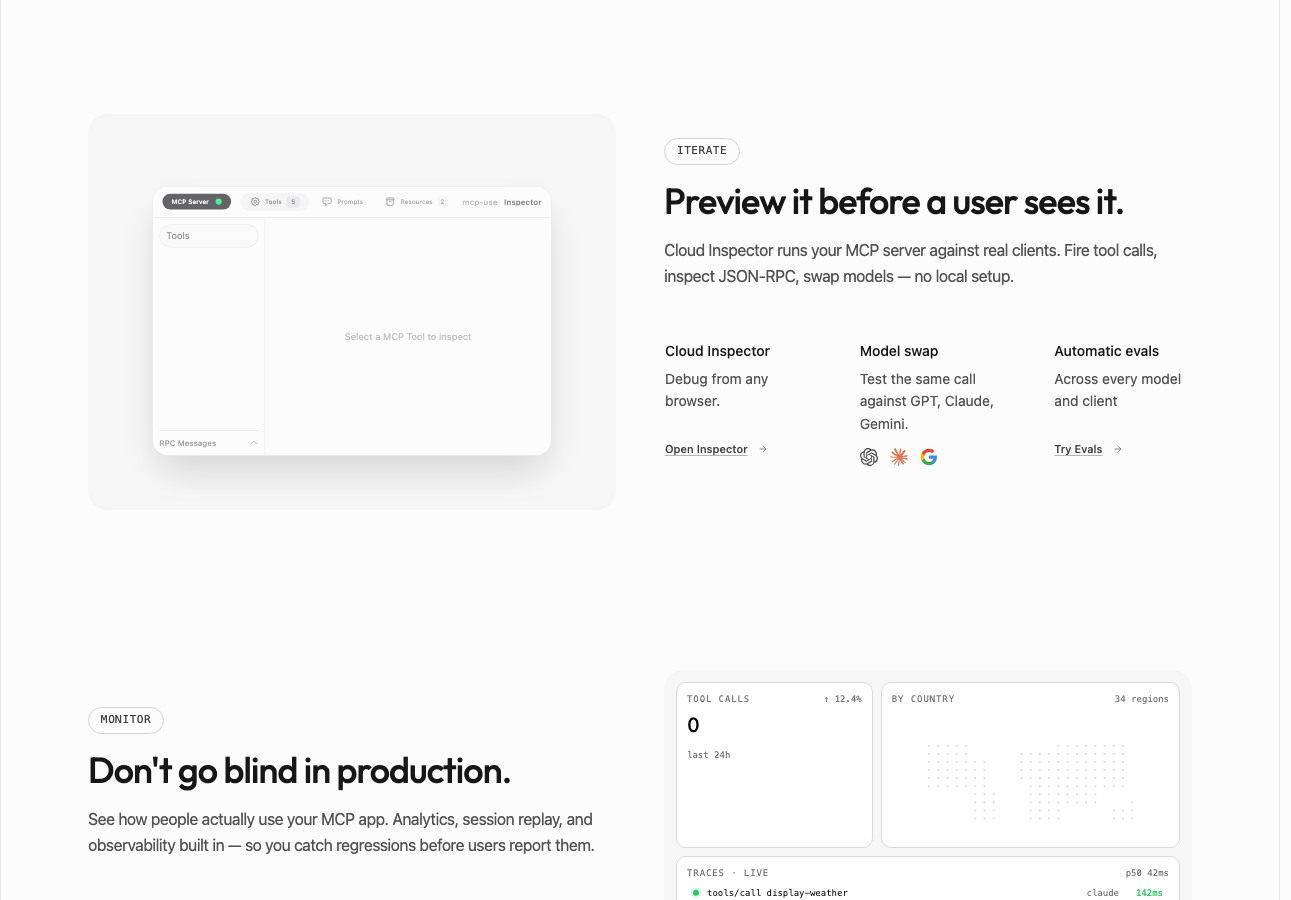Viewport: 1291px width, 900px height.
Task: Click the 'claude' client label in trace row
Action: point(1103,893)
